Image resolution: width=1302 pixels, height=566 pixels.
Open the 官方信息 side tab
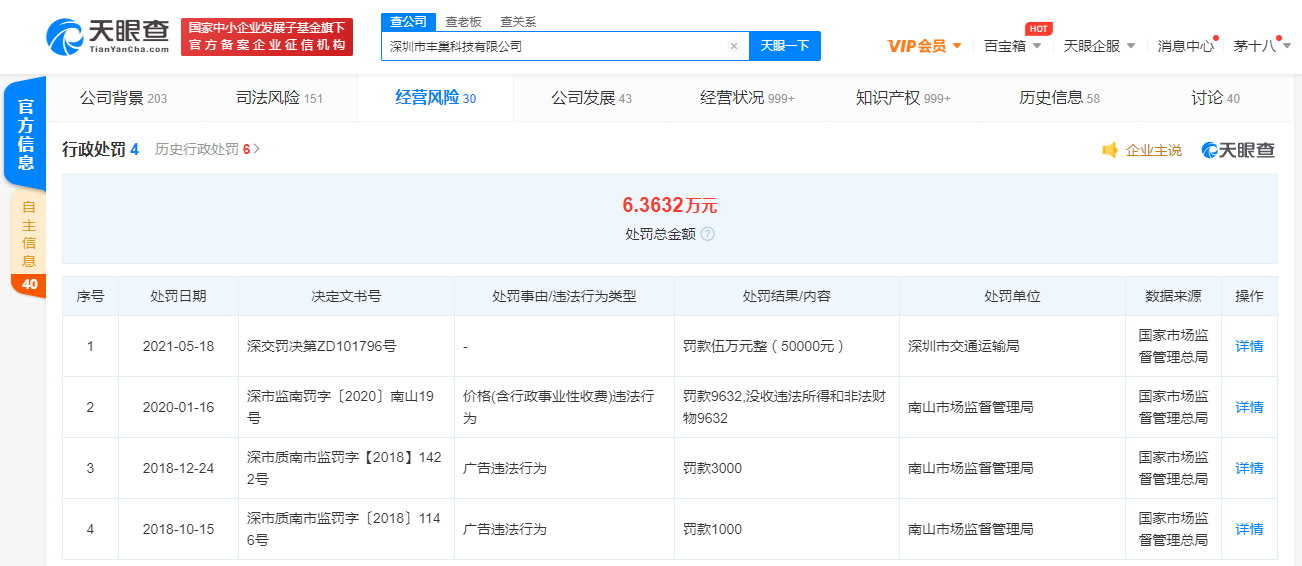26,133
